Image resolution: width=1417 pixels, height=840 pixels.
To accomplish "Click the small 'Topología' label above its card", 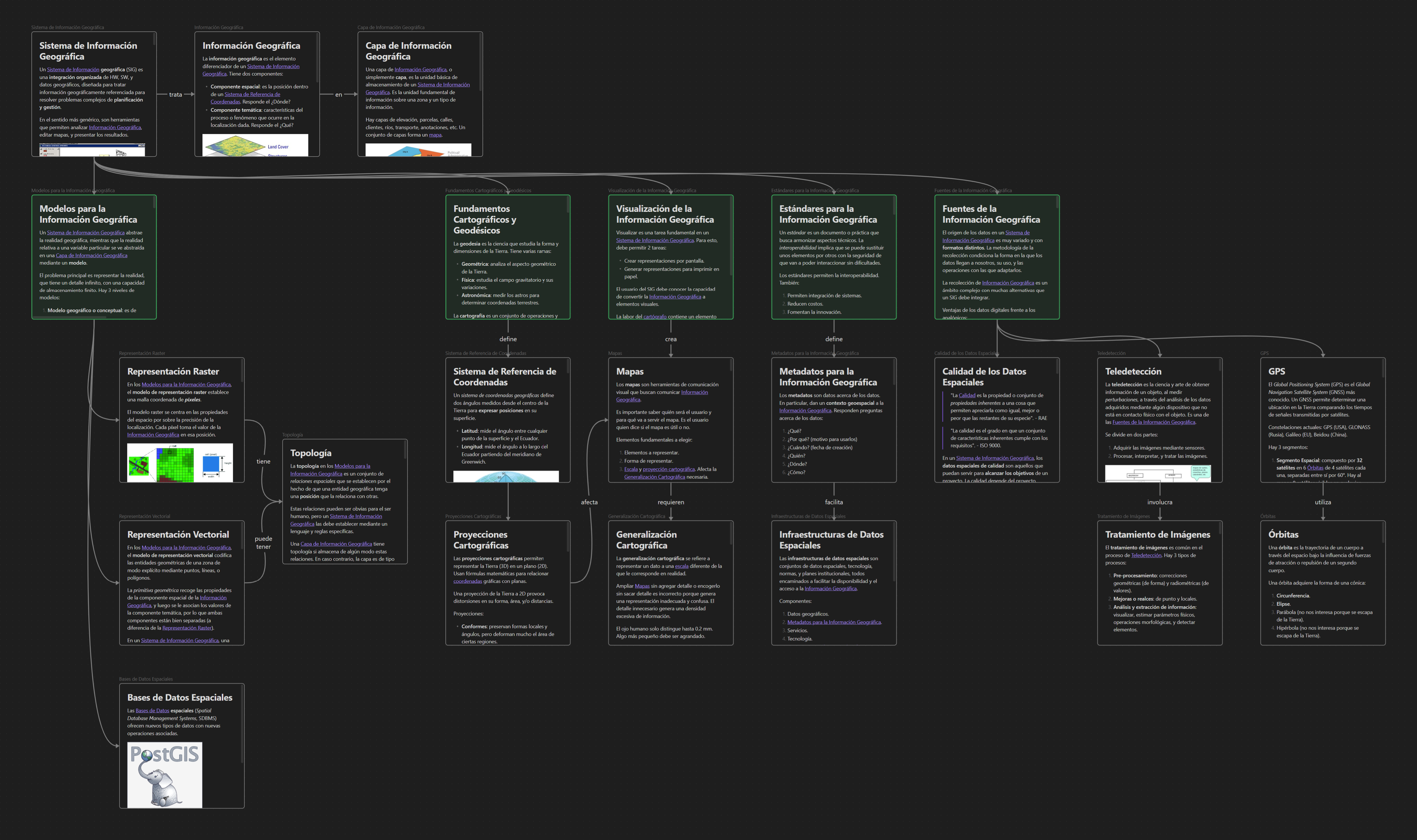I will pyautogui.click(x=292, y=435).
